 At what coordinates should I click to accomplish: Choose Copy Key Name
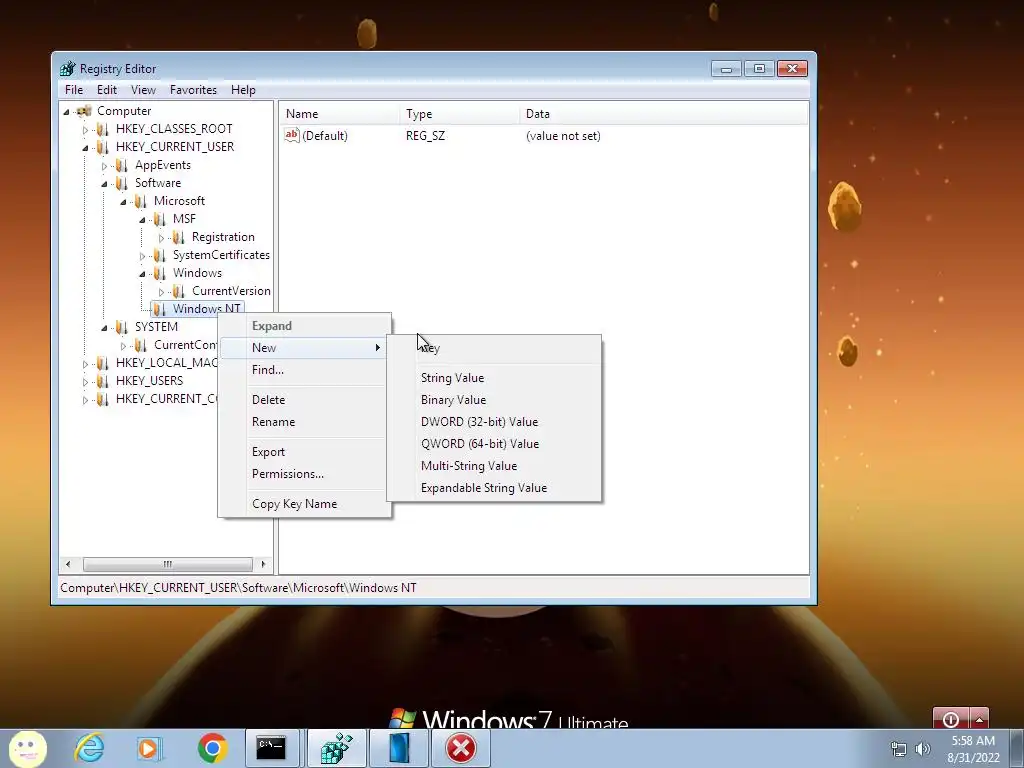point(304,504)
